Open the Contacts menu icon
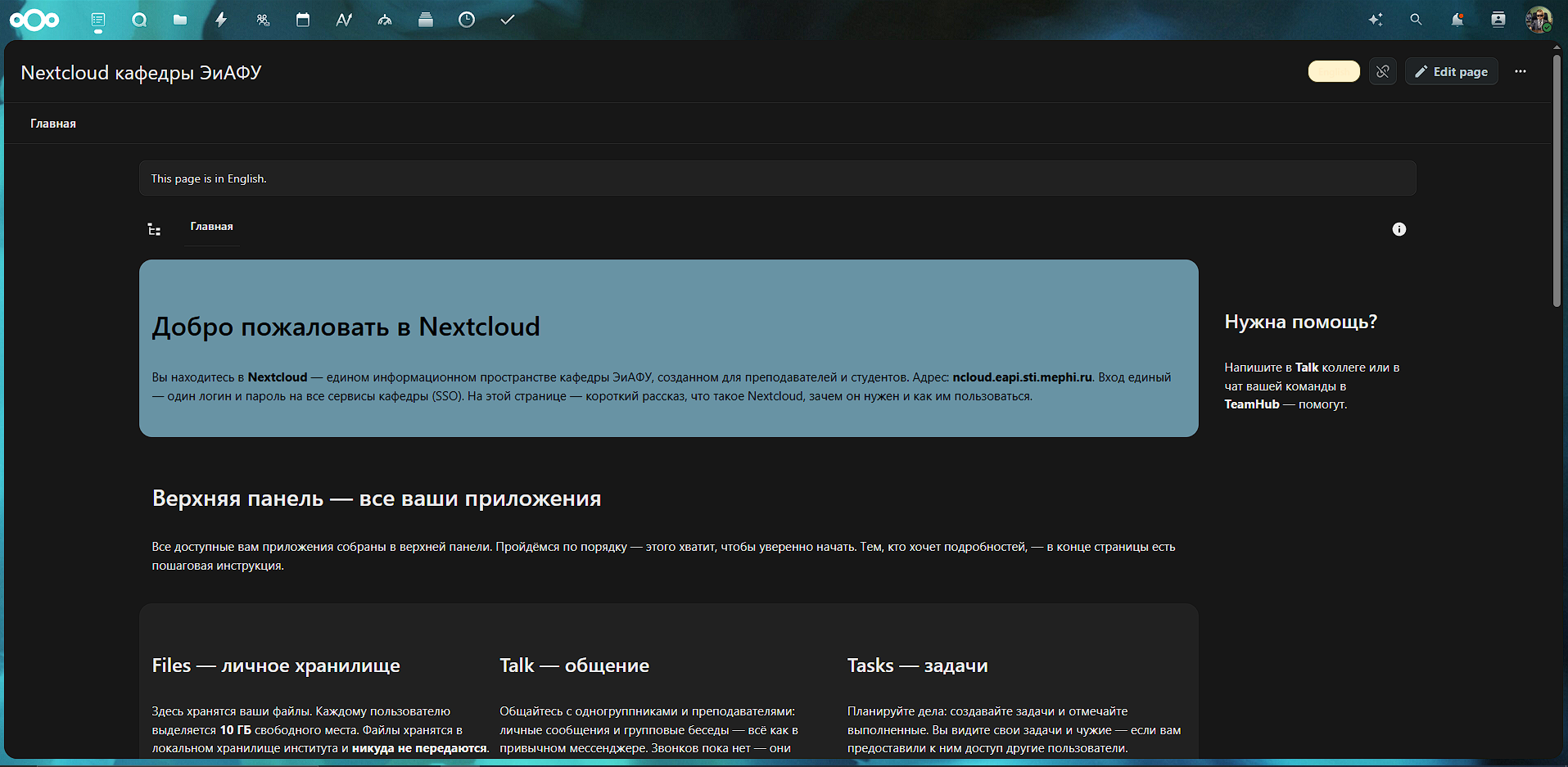Screen dimensions: 1568x767 pyautogui.click(x=1498, y=20)
